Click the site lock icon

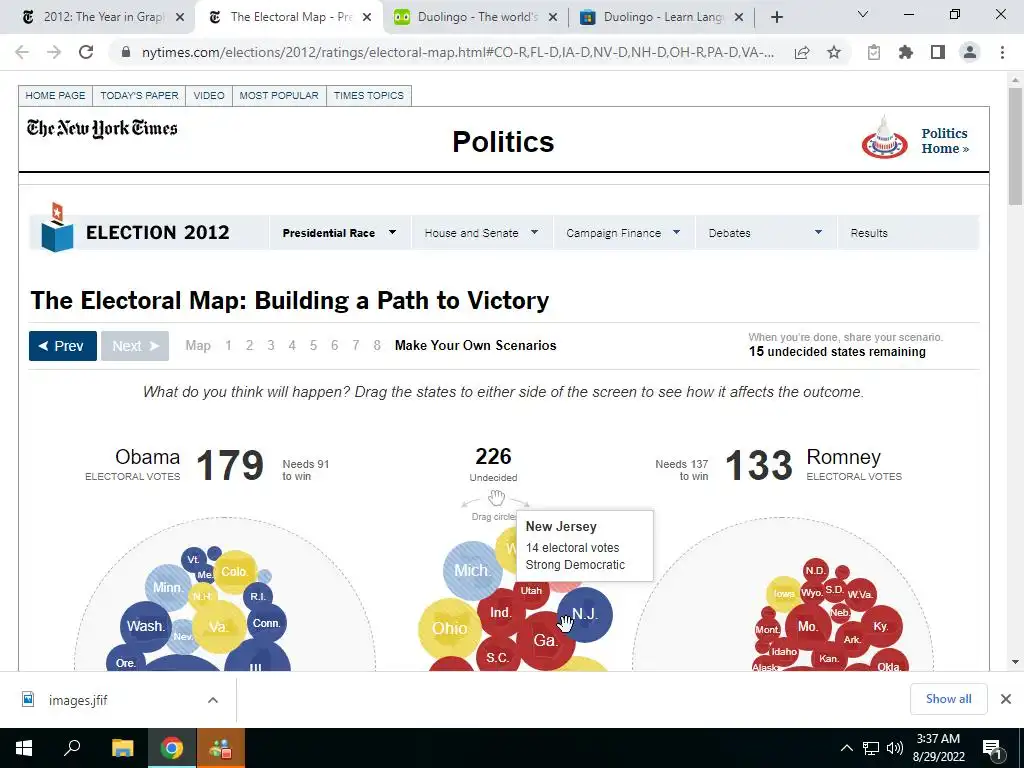click(x=127, y=52)
